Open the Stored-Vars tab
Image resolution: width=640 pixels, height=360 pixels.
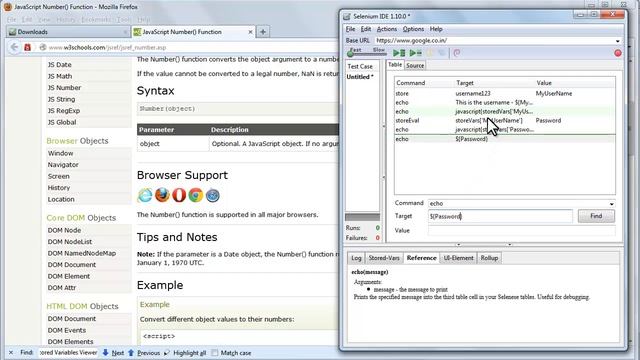click(384, 258)
